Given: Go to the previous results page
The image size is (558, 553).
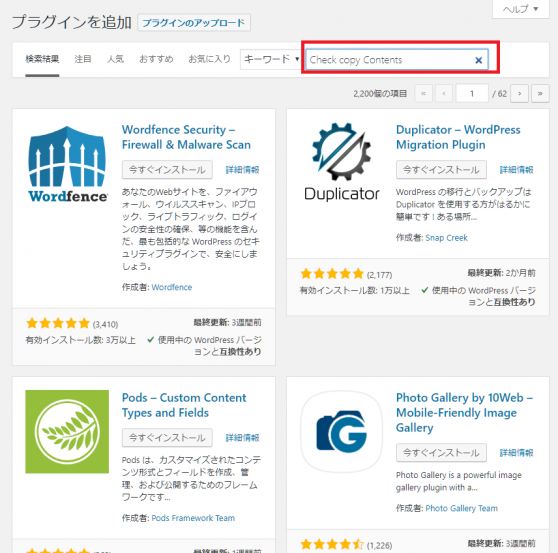Looking at the screenshot, I should [444, 94].
